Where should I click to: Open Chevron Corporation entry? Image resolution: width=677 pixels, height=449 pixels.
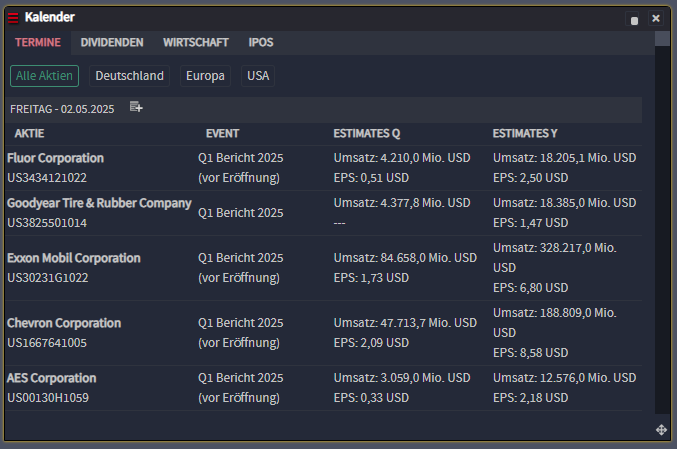64,323
